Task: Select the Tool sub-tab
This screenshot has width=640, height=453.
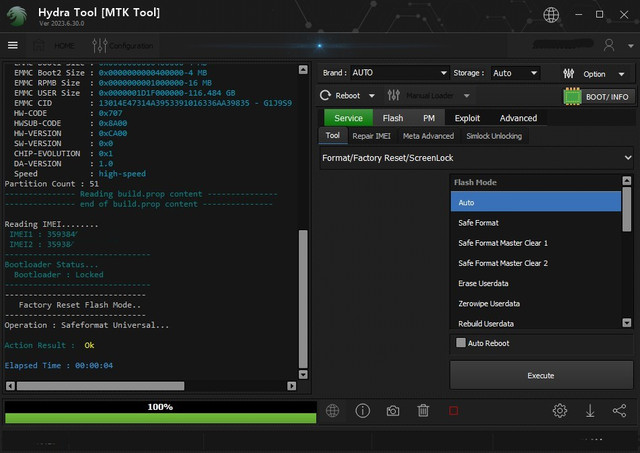Action: tap(333, 135)
